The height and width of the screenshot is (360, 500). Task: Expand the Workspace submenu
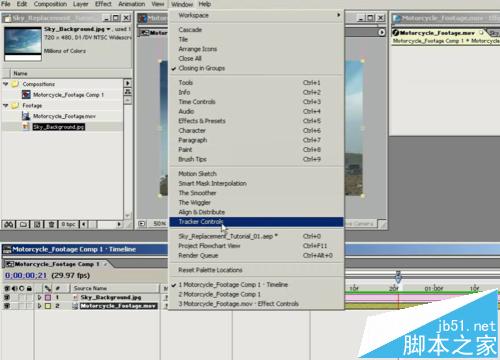(257, 15)
